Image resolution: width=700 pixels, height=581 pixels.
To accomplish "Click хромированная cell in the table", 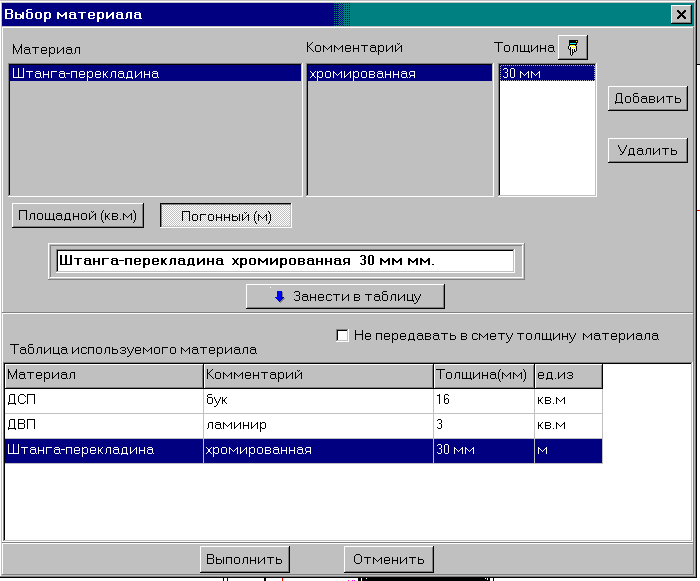I will [318, 450].
